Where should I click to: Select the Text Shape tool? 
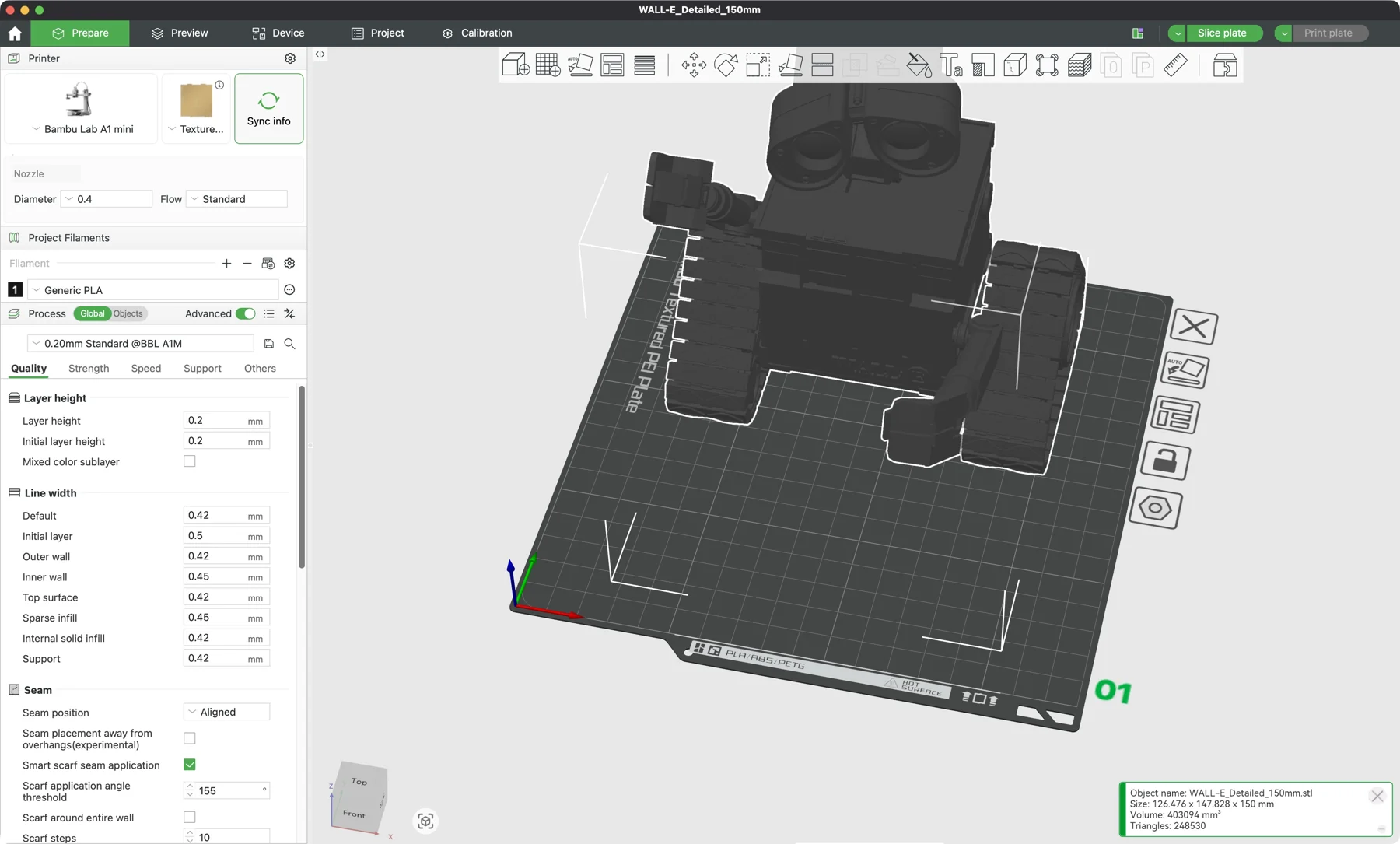950,65
